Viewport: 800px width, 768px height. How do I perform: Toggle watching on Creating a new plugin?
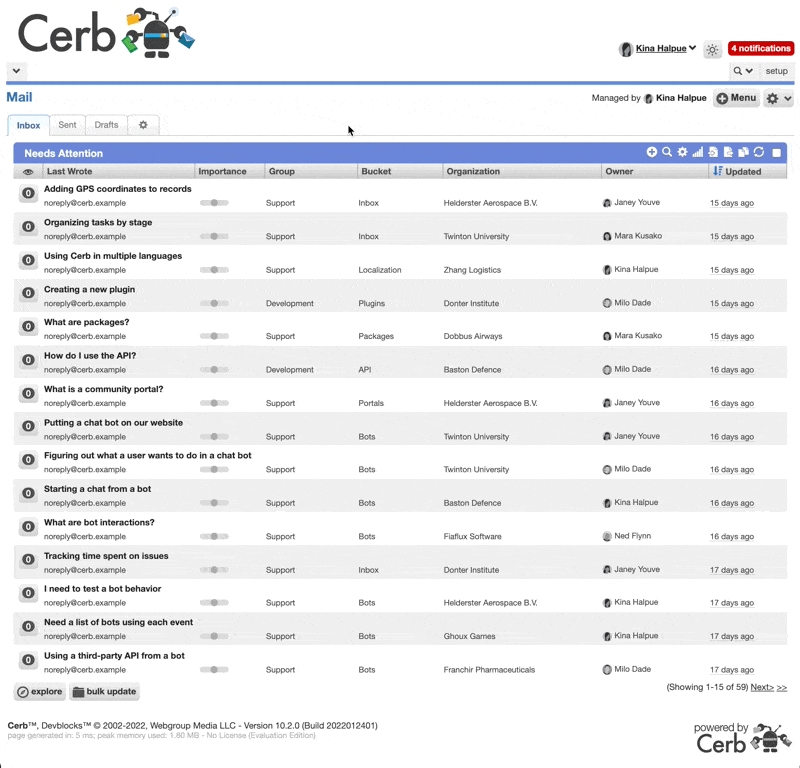(29, 293)
